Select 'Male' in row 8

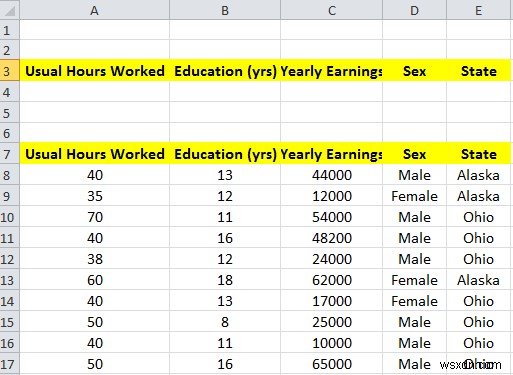414,175
